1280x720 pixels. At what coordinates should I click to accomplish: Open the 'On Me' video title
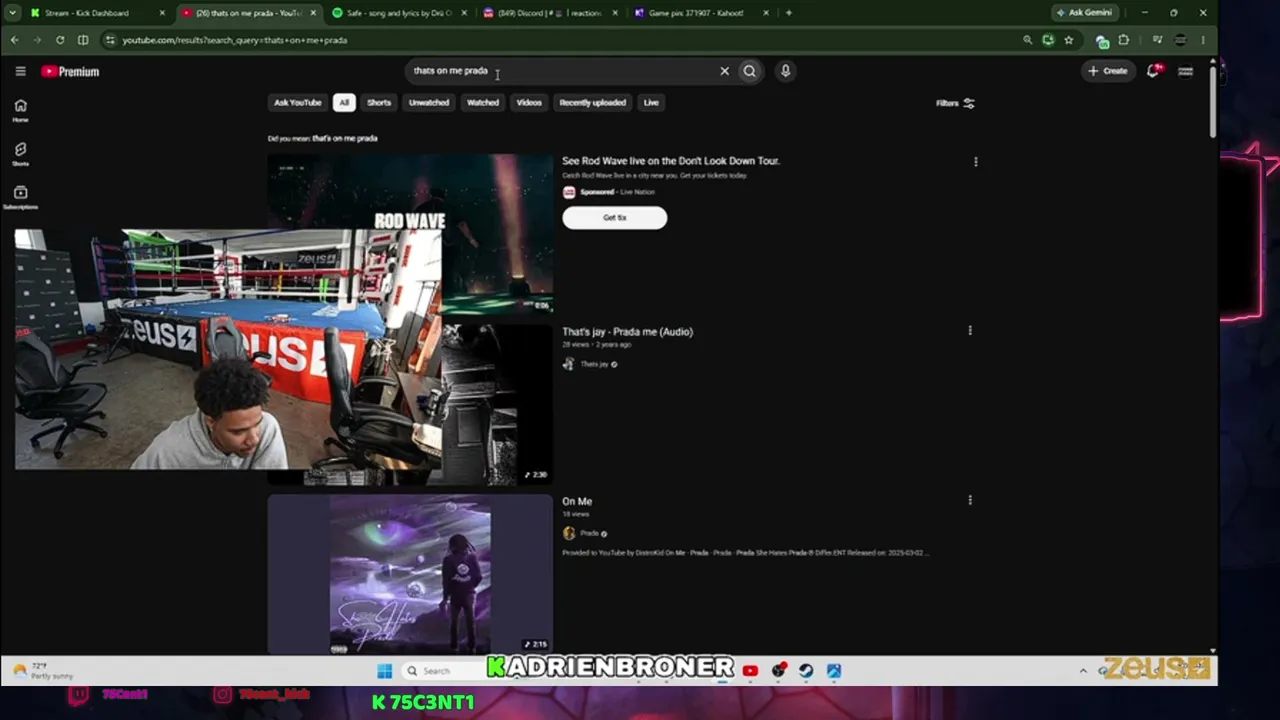point(577,501)
